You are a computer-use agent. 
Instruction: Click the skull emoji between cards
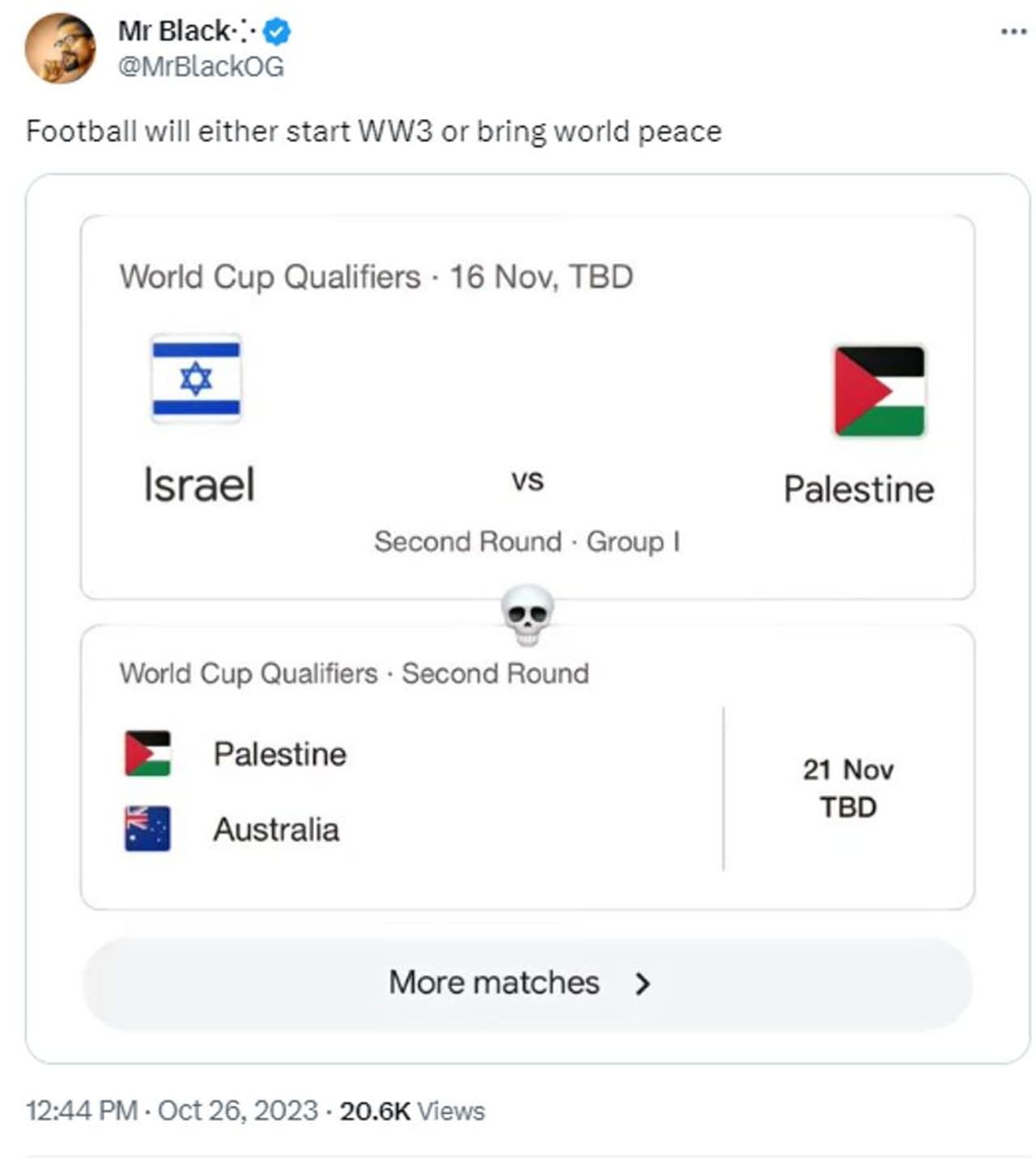528,614
